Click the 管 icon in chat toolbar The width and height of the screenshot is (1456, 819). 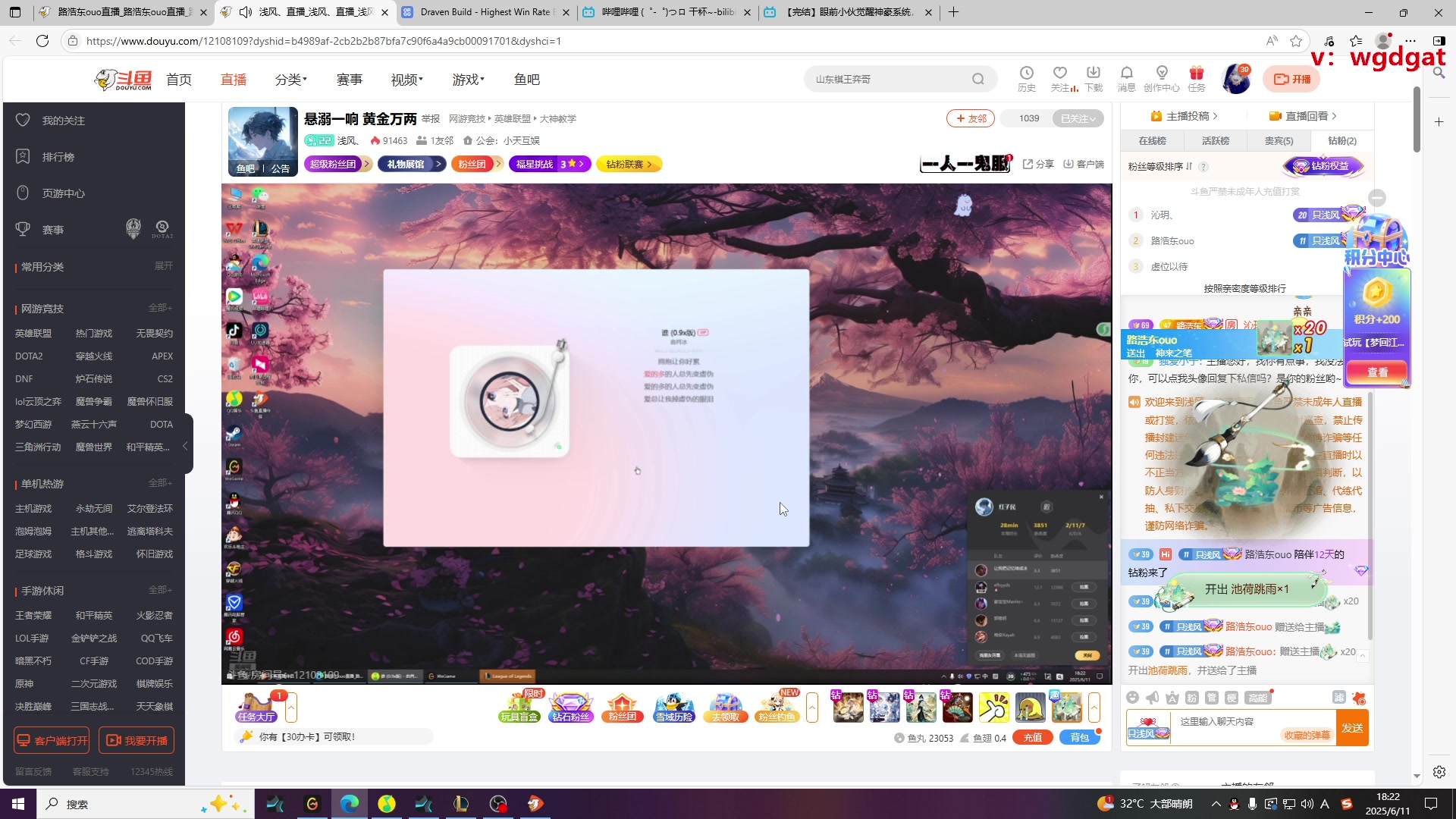(1212, 698)
